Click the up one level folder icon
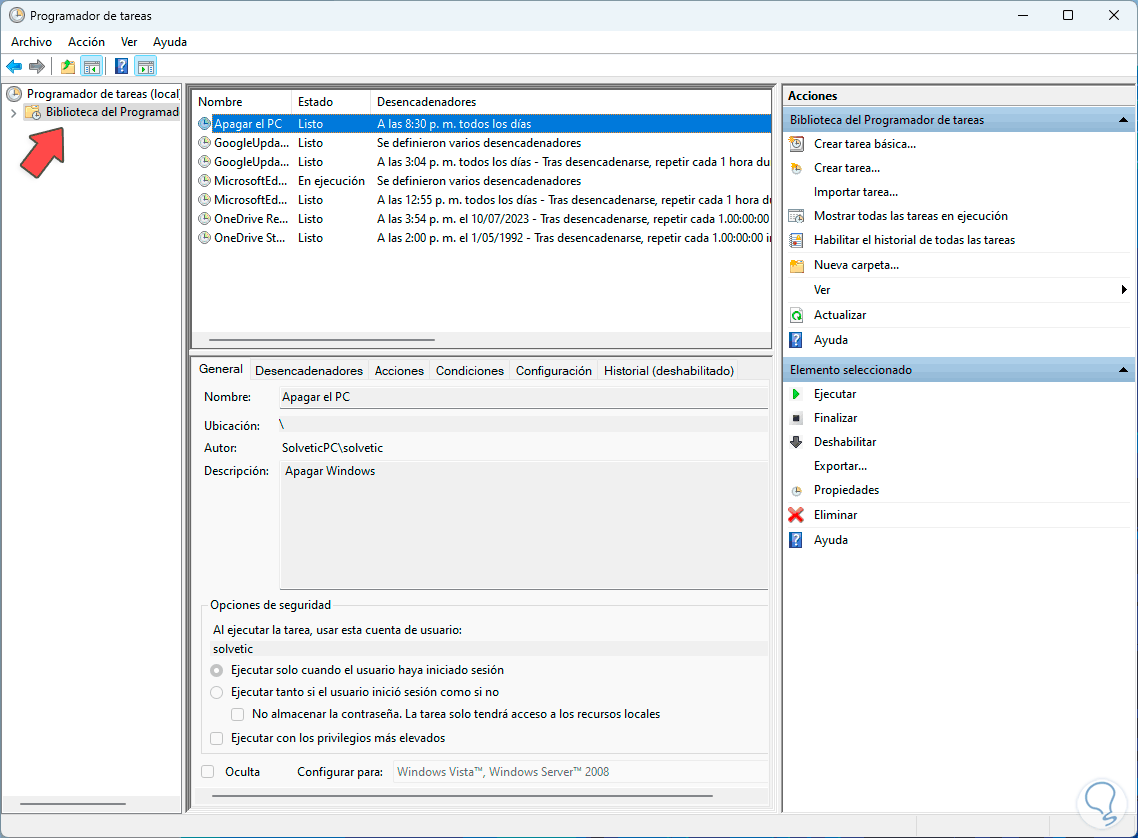Viewport: 1138px width, 838px height. 67,67
